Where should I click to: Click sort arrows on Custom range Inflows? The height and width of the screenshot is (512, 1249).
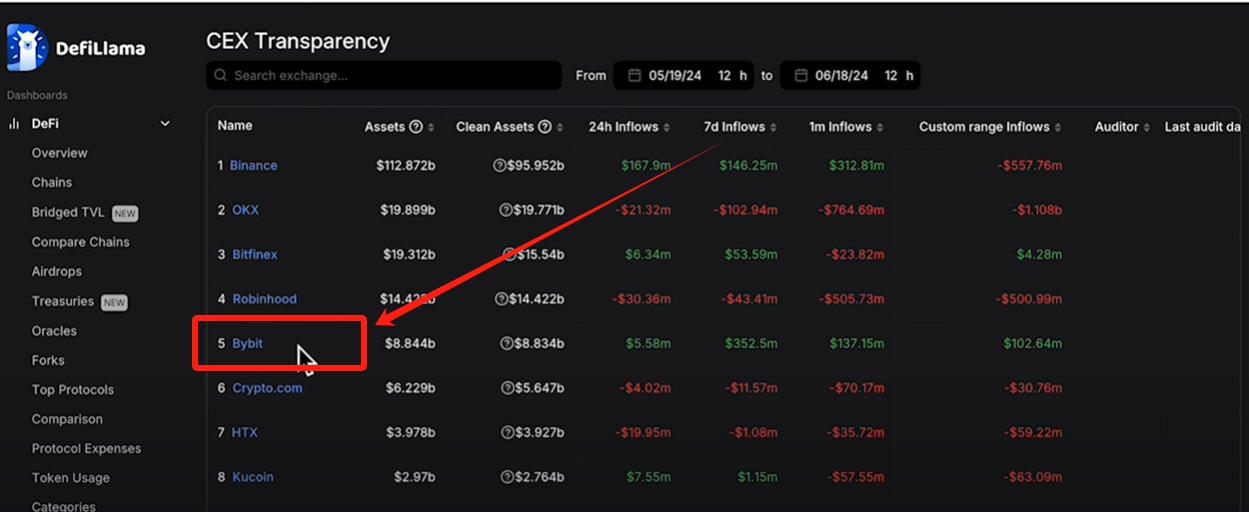(x=1058, y=128)
